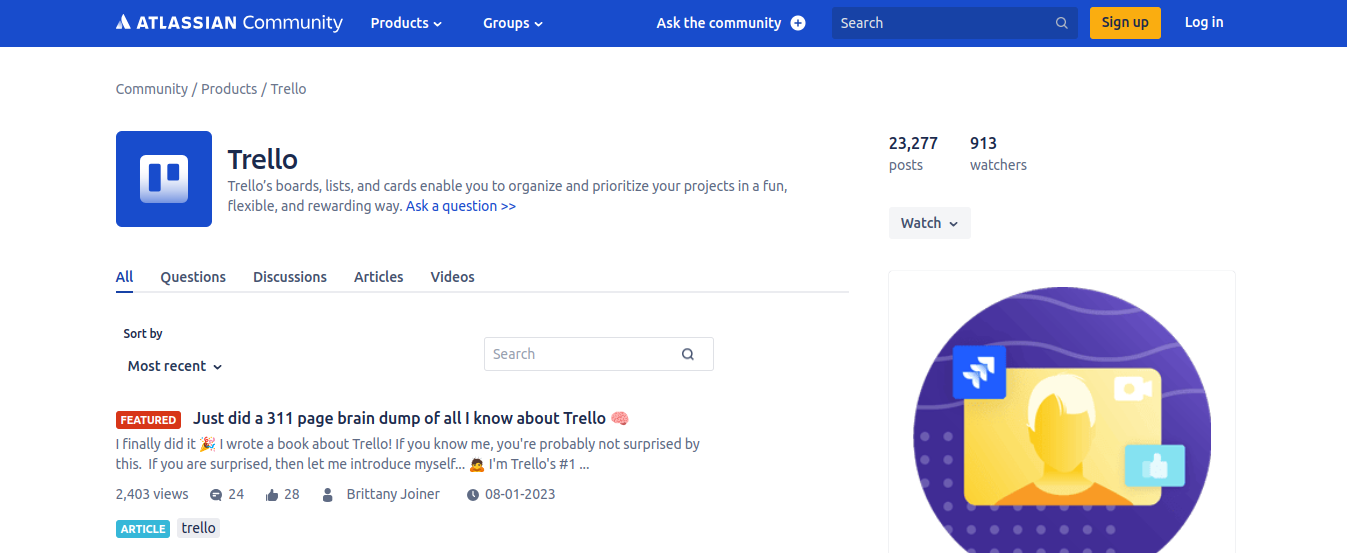Click the plus icon beside Ask the community

(798, 23)
